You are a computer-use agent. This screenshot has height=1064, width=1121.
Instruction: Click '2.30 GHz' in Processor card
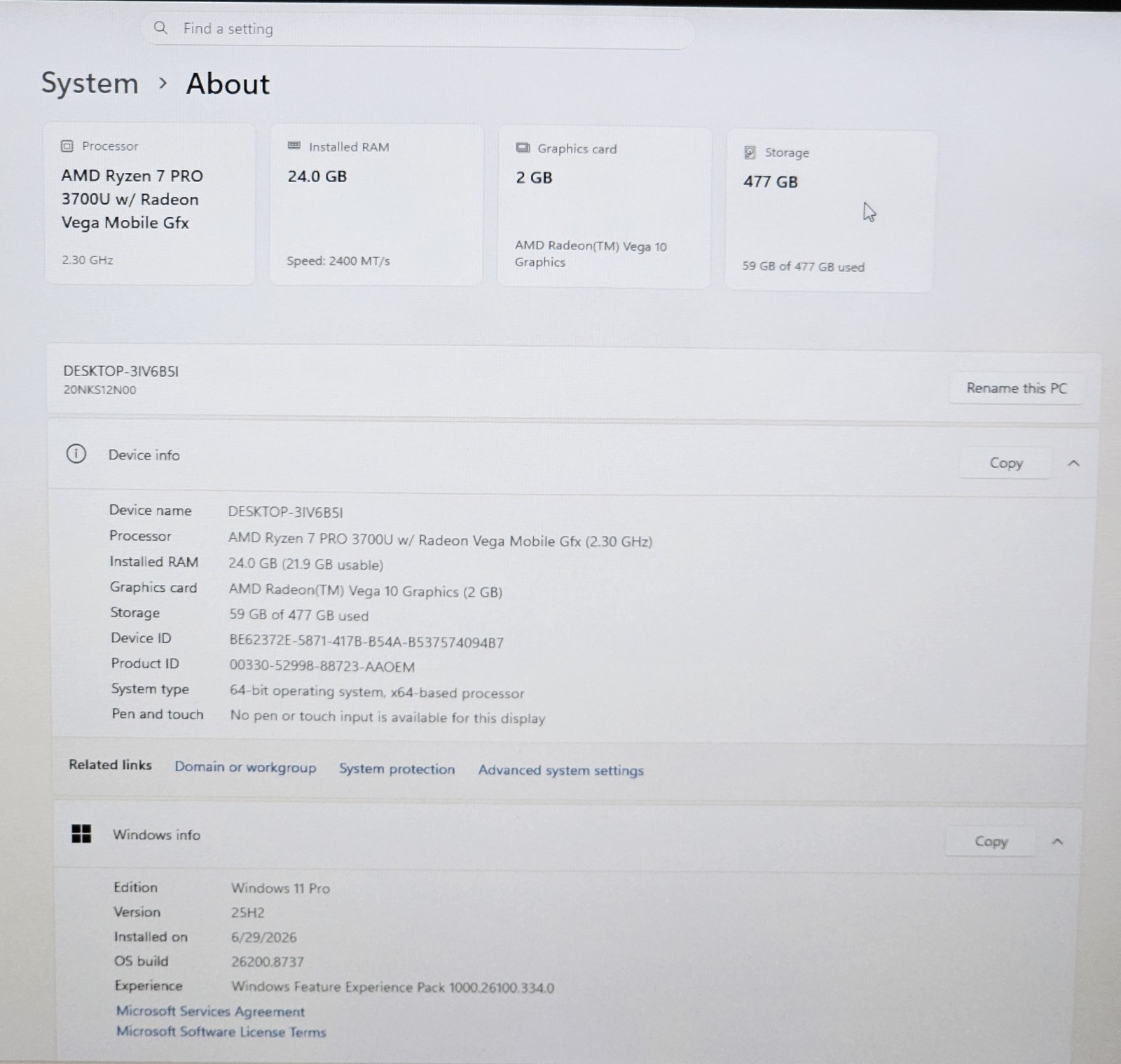[x=88, y=259]
